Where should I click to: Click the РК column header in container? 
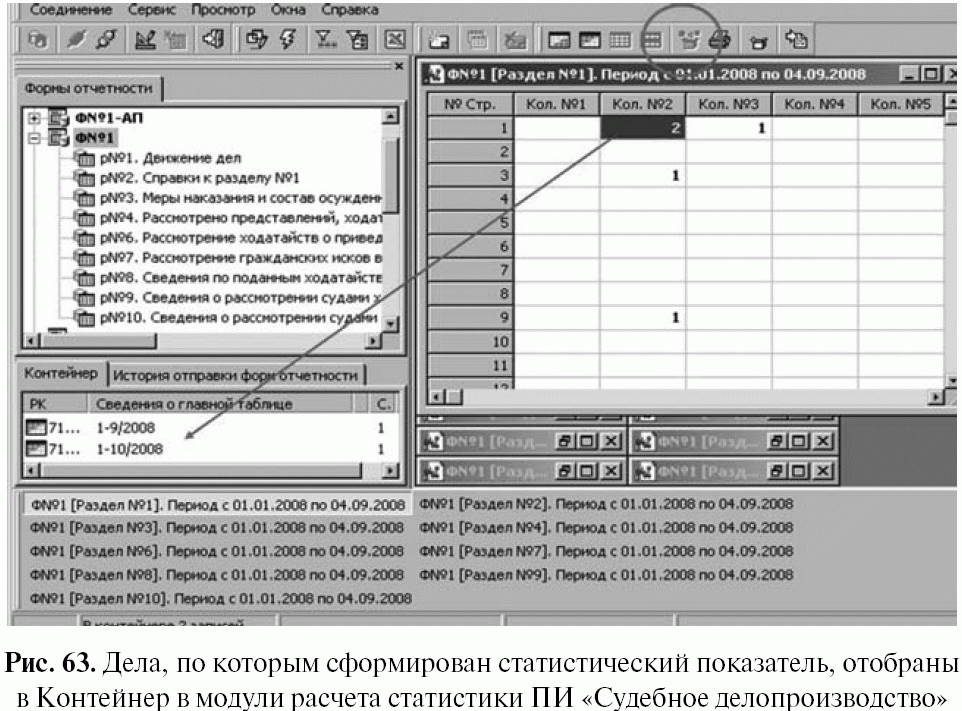55,404
